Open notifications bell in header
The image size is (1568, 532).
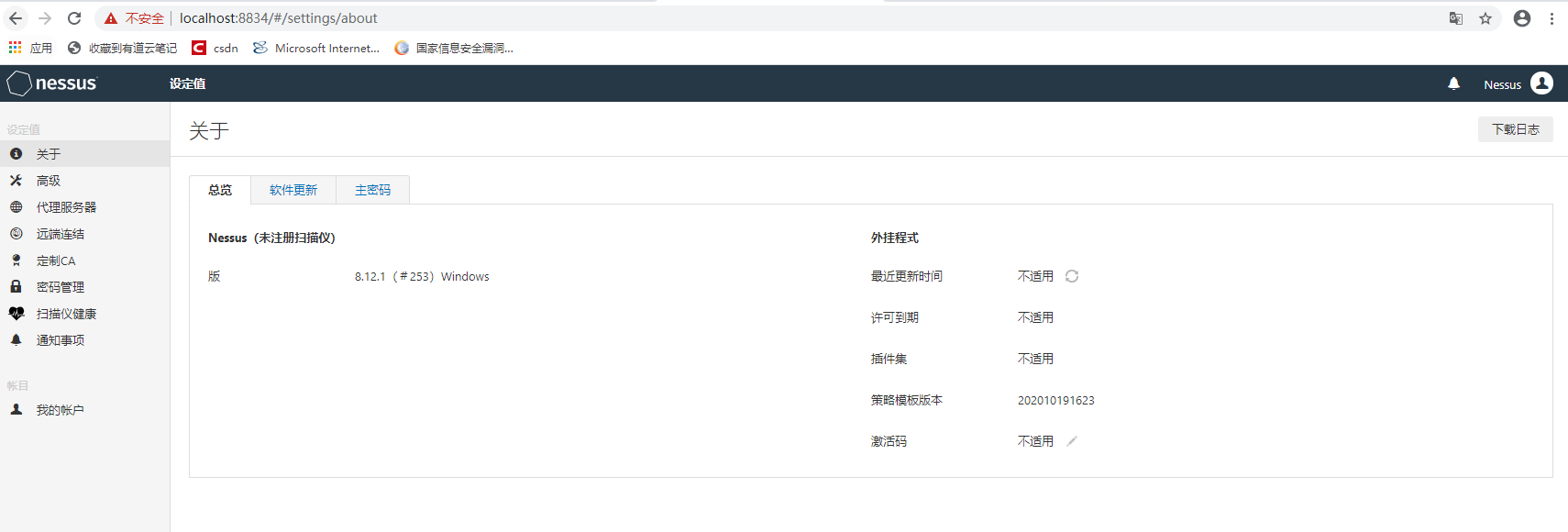[1453, 83]
